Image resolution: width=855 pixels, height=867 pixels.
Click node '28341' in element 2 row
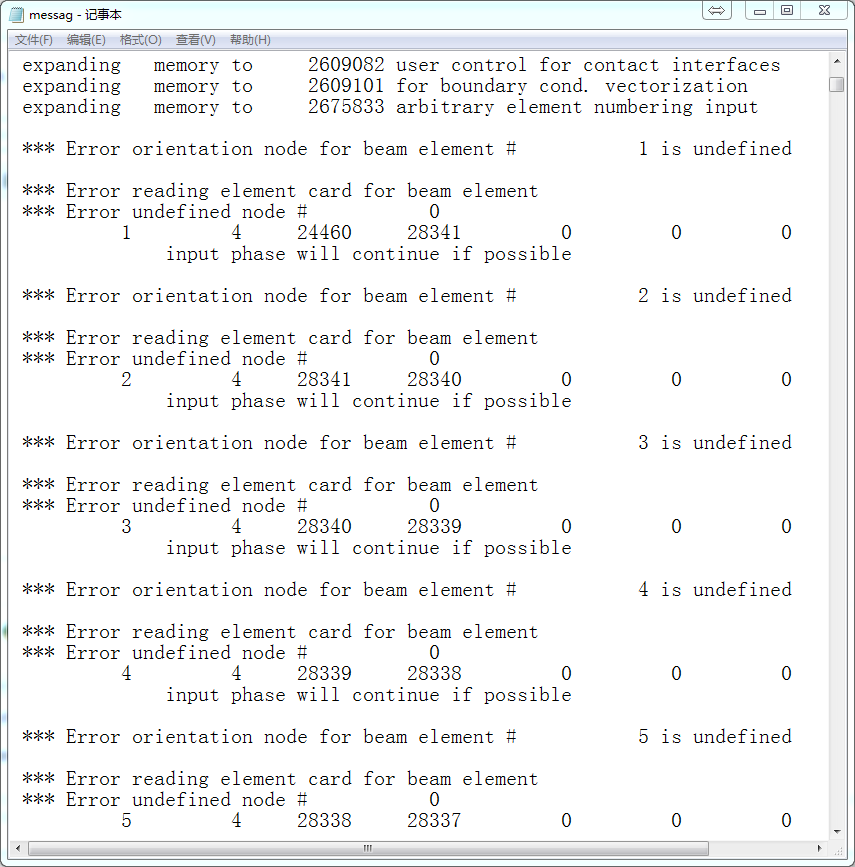pyautogui.click(x=324, y=380)
